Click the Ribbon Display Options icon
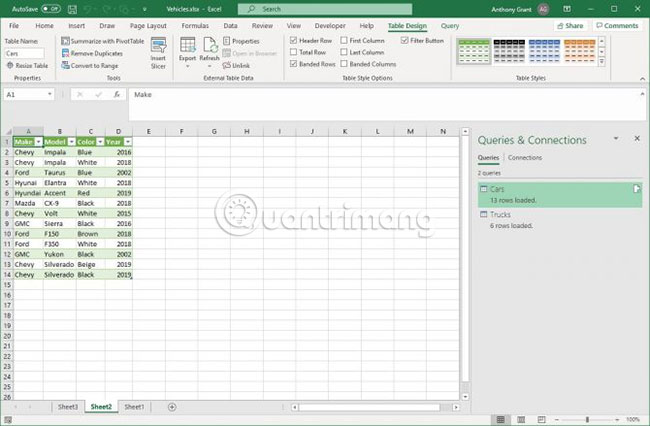Image resolution: width=650 pixels, height=426 pixels. tap(567, 9)
